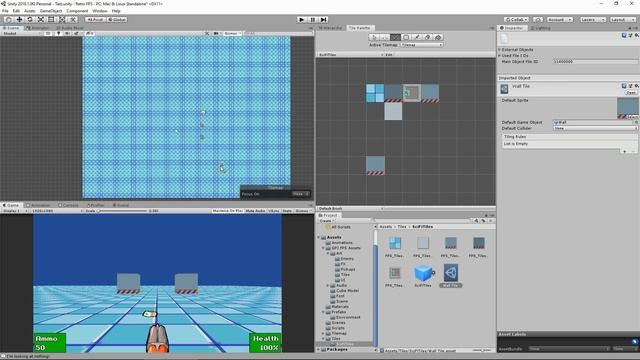Pick the tile palette Eraser tool

click(427, 37)
